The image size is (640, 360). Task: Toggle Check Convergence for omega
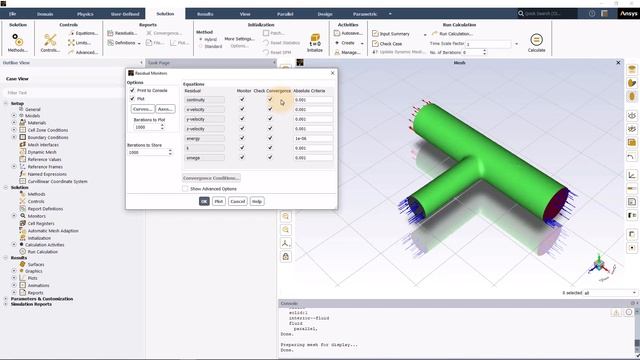click(270, 158)
